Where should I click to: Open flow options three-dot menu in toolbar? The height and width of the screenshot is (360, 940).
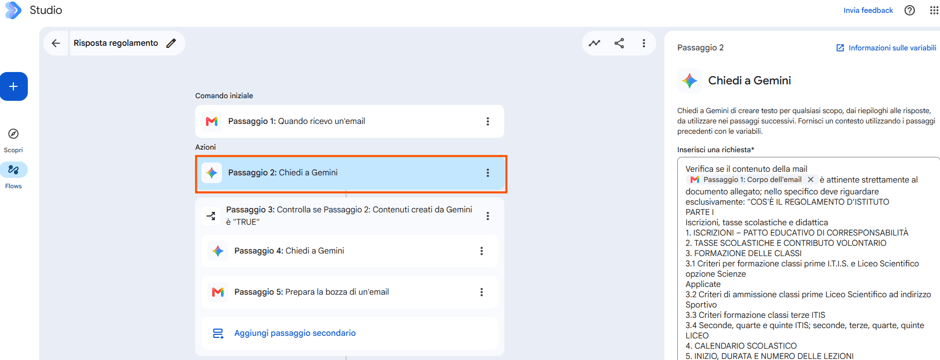coord(643,43)
